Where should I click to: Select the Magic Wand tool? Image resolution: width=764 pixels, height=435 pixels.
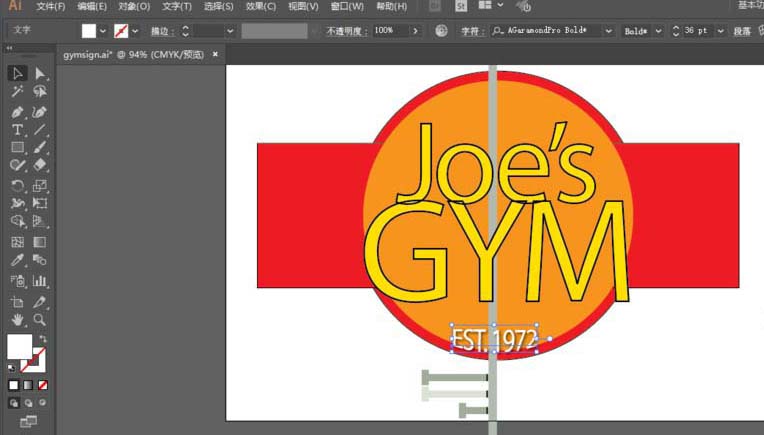18,92
